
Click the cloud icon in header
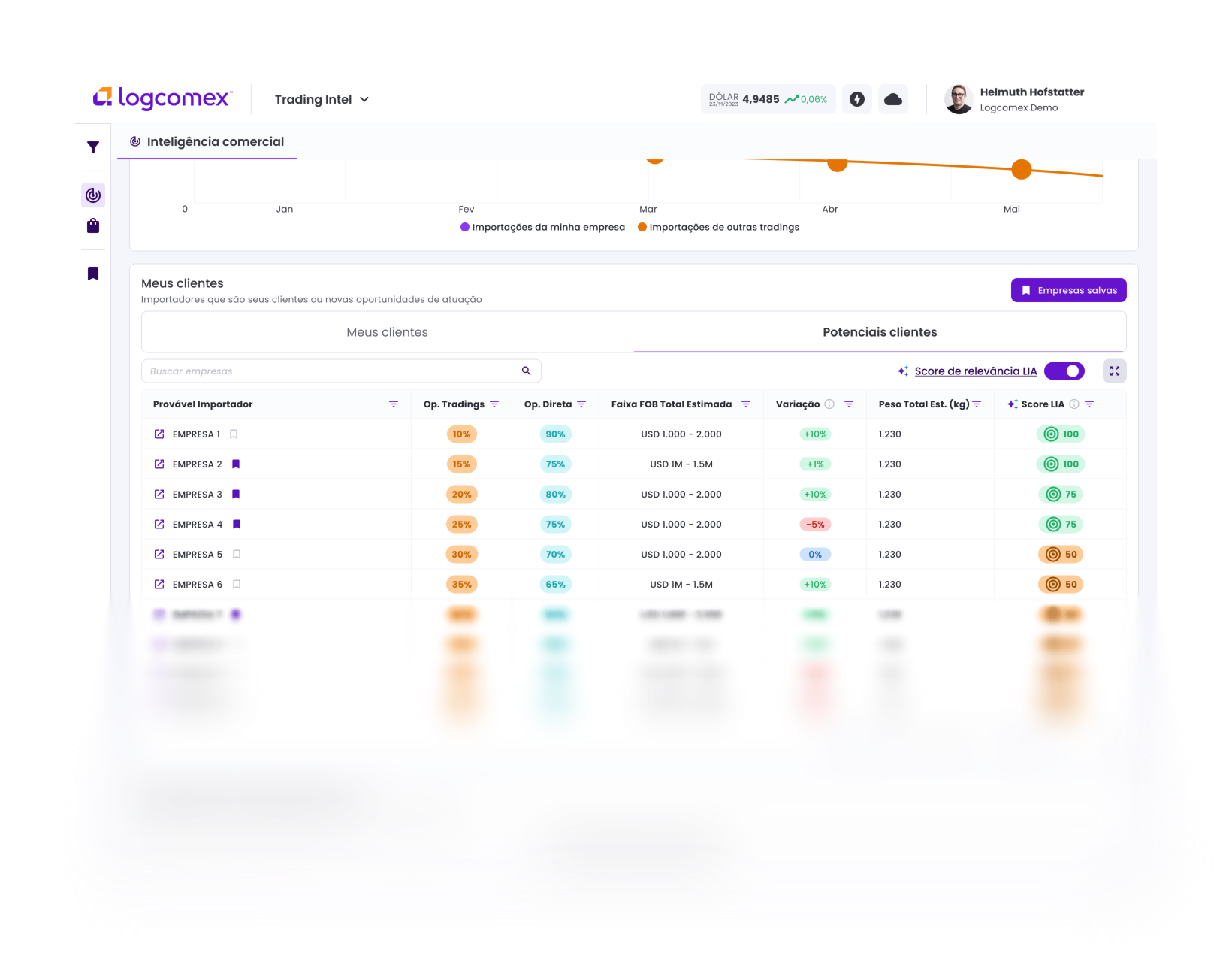click(x=893, y=99)
